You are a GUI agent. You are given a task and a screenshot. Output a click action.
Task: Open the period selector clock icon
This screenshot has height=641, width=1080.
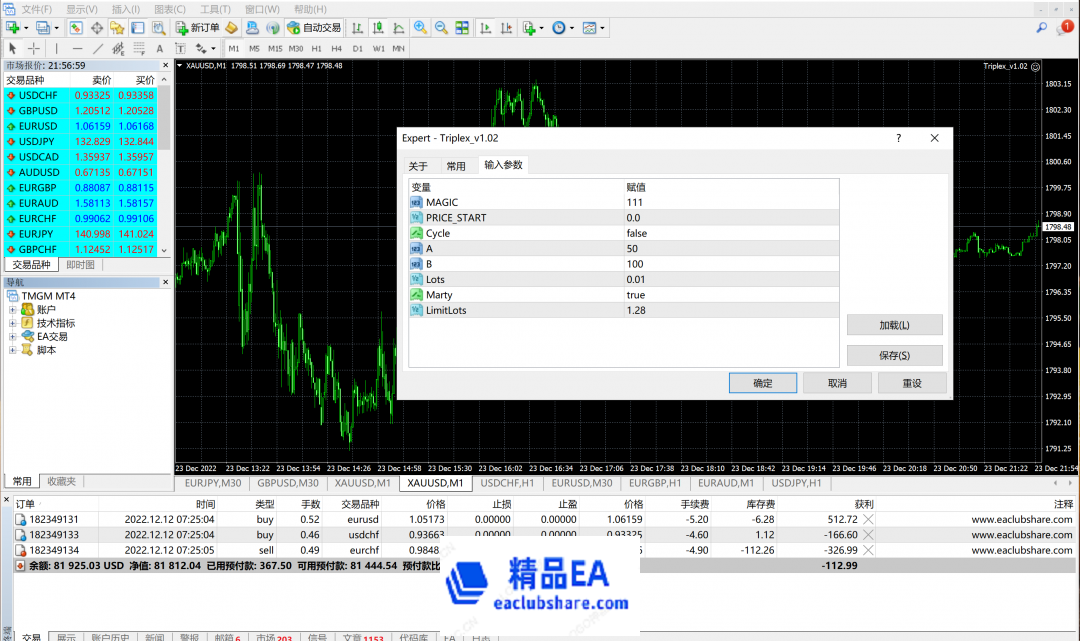pyautogui.click(x=557, y=28)
